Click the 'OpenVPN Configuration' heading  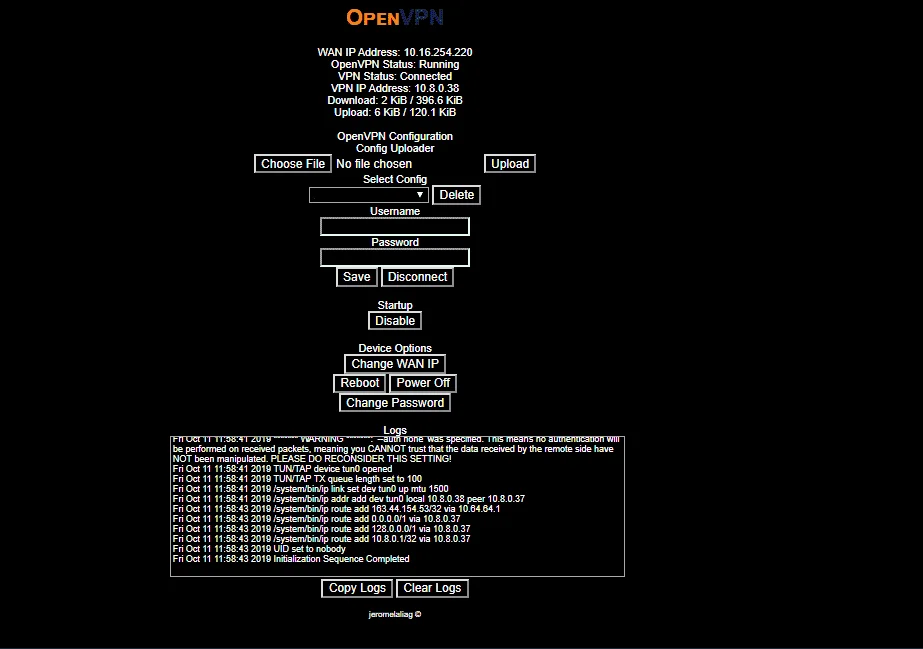395,137
